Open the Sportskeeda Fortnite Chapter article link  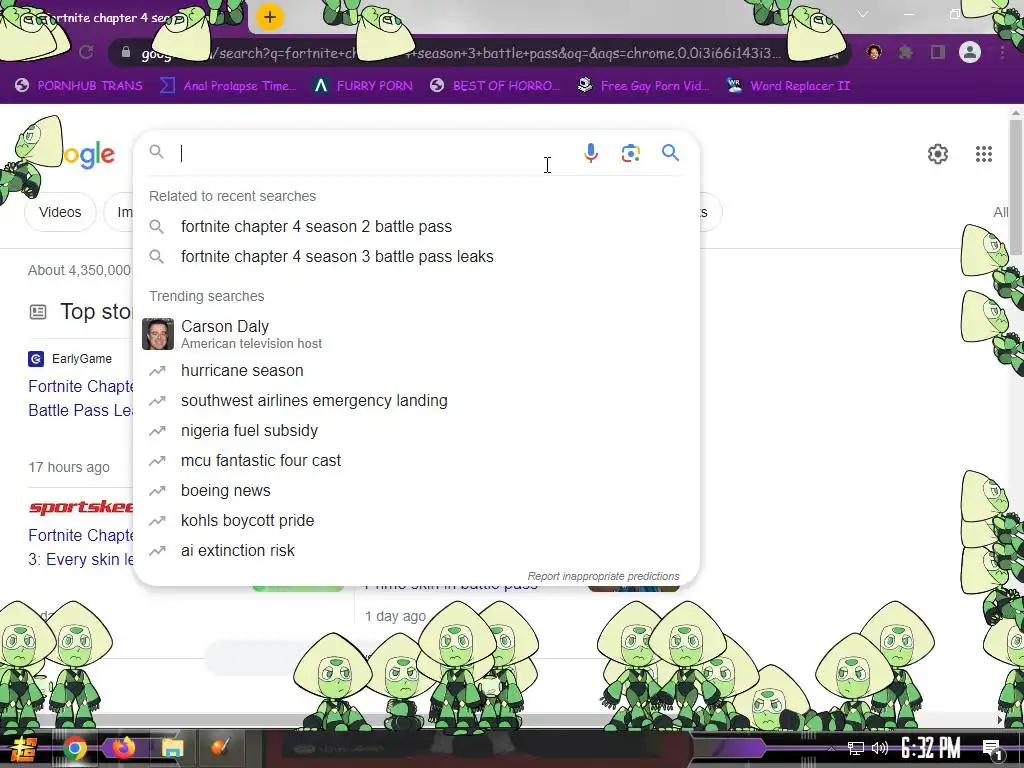click(x=80, y=547)
